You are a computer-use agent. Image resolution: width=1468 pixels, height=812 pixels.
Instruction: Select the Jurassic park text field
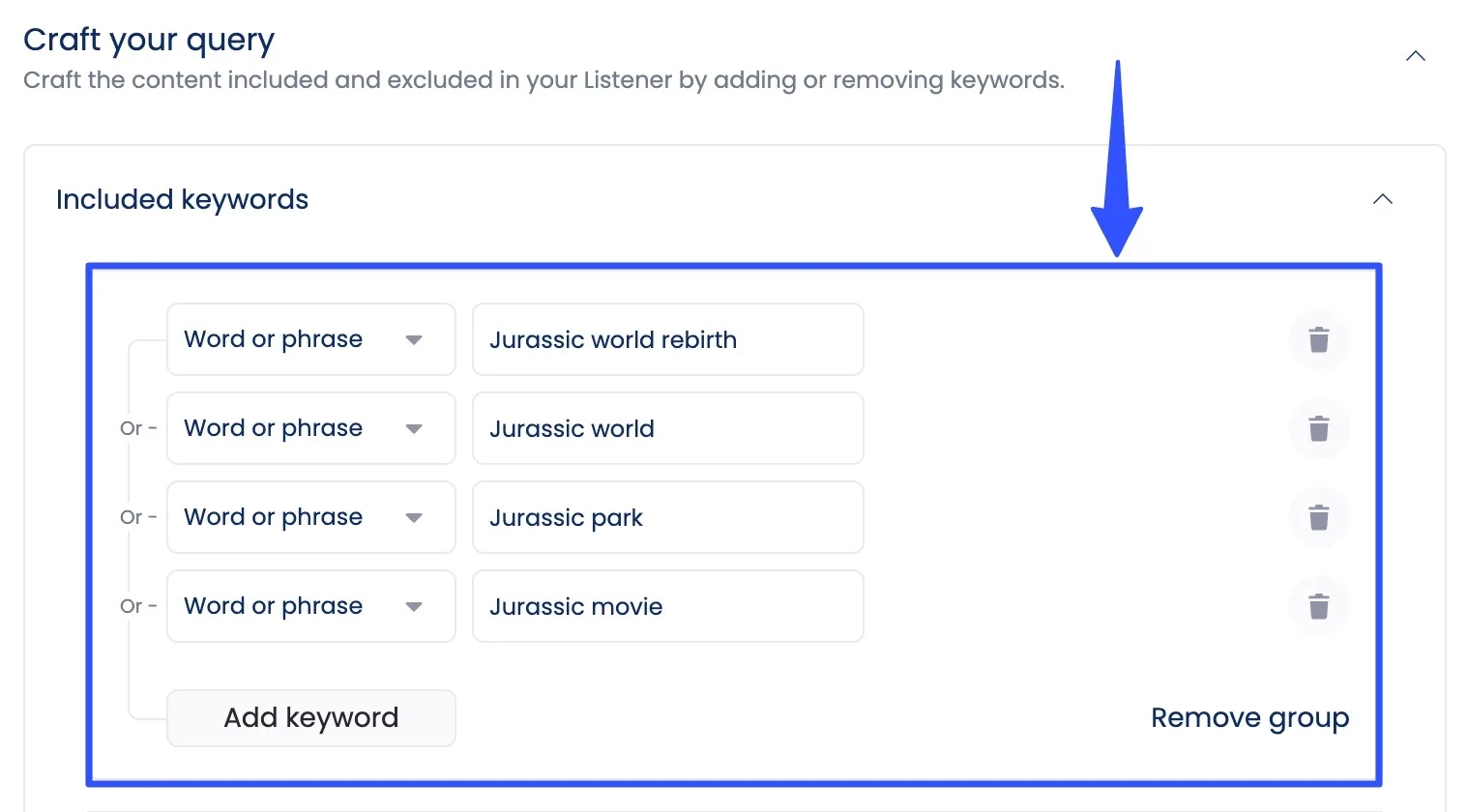point(666,517)
